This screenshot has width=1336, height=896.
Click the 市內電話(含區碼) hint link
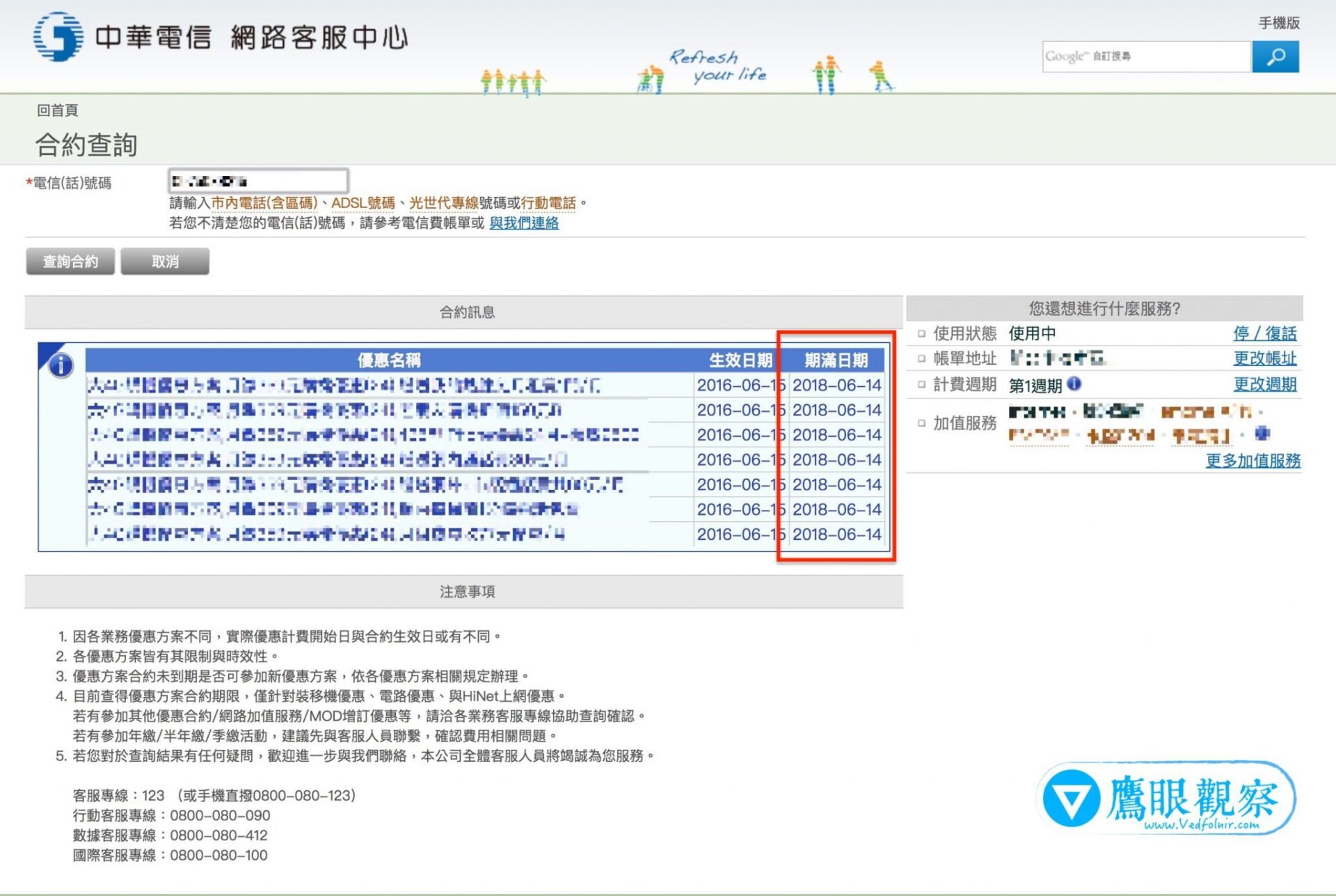coord(264,202)
